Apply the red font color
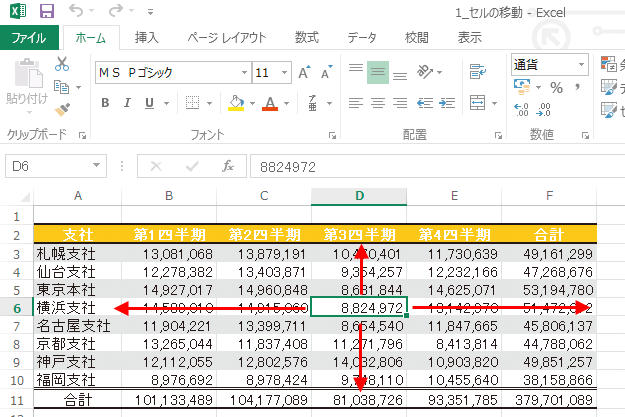625x417 pixels. pyautogui.click(x=270, y=103)
